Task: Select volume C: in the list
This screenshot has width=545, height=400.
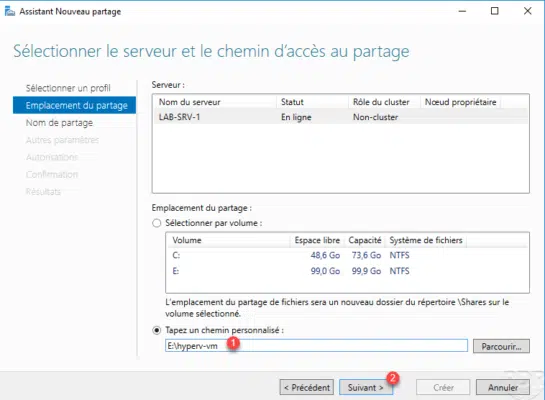Action: 347,255
